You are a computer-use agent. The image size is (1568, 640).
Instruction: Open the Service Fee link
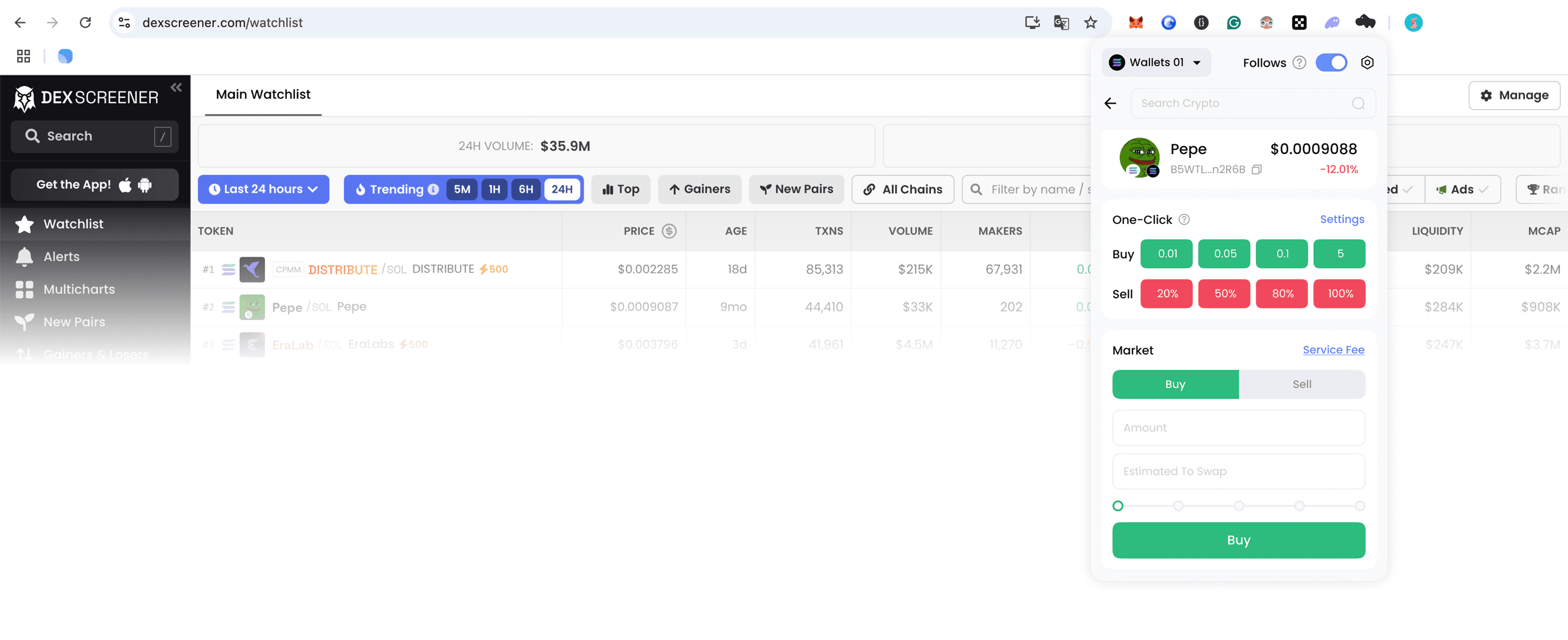click(x=1333, y=350)
